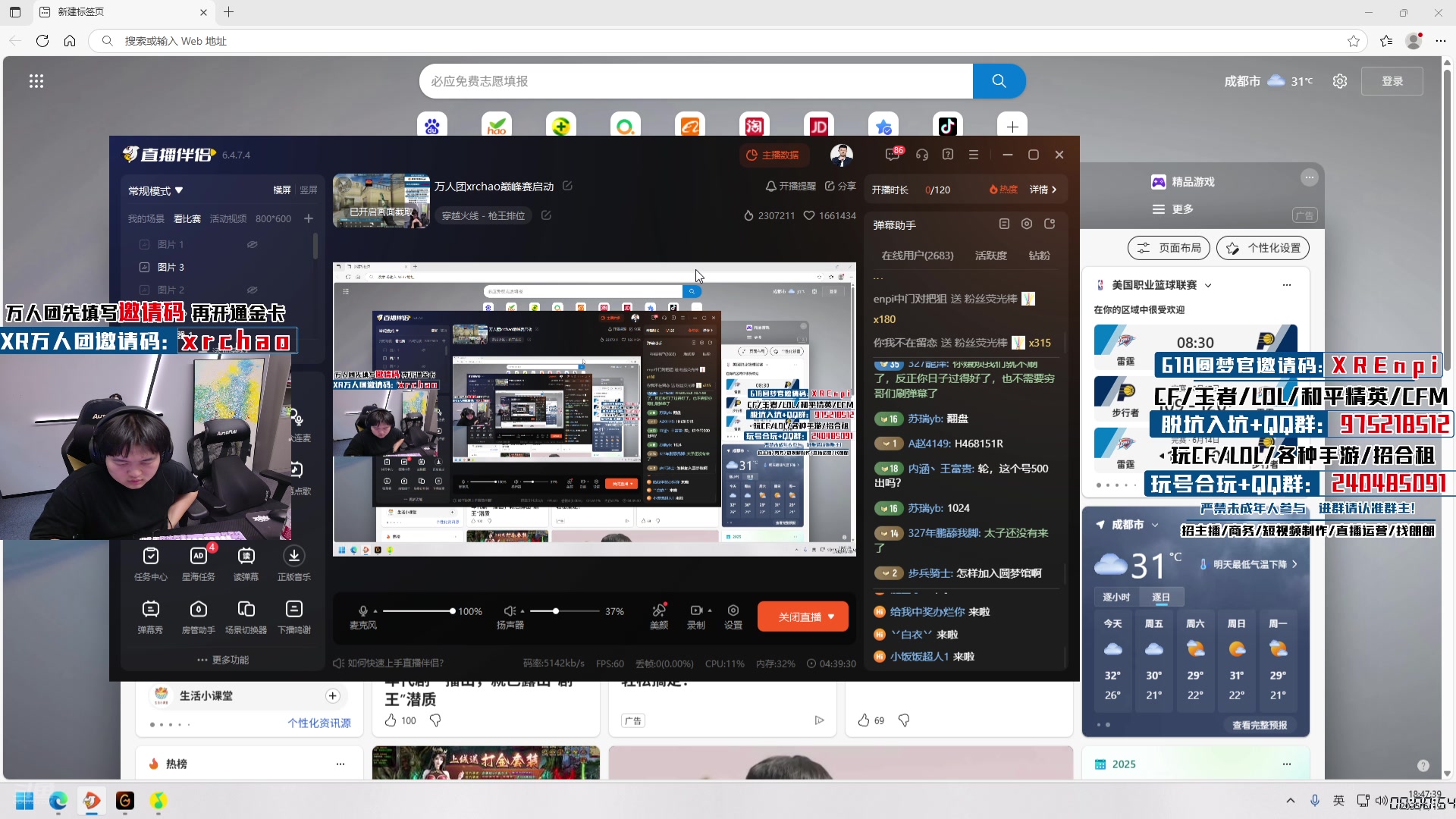Click the message icon with 86 badge
Viewport: 1456px width, 819px height.
(x=893, y=154)
